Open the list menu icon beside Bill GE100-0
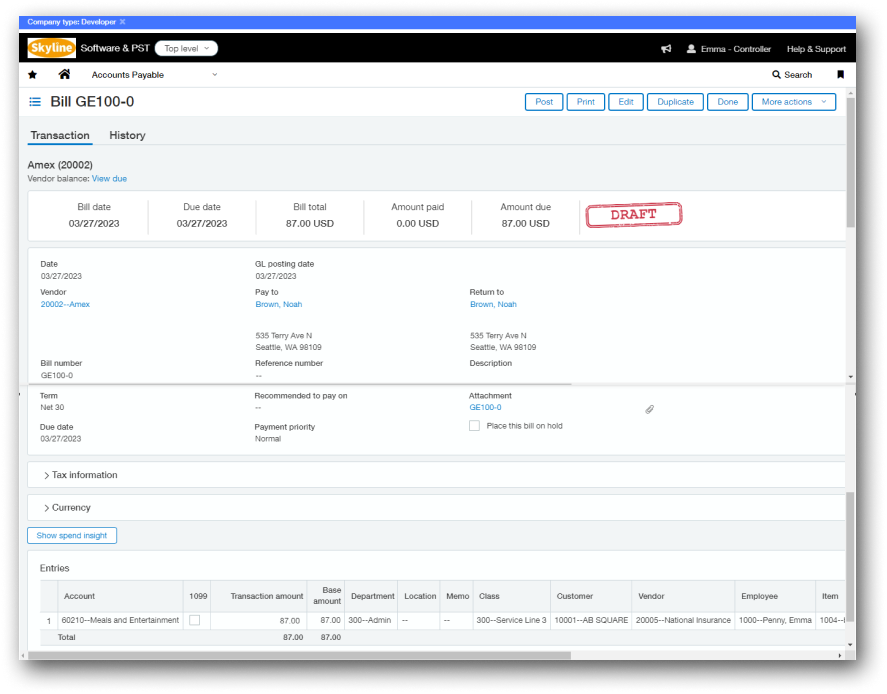Image resolution: width=887 pixels, height=694 pixels. (x=35, y=102)
